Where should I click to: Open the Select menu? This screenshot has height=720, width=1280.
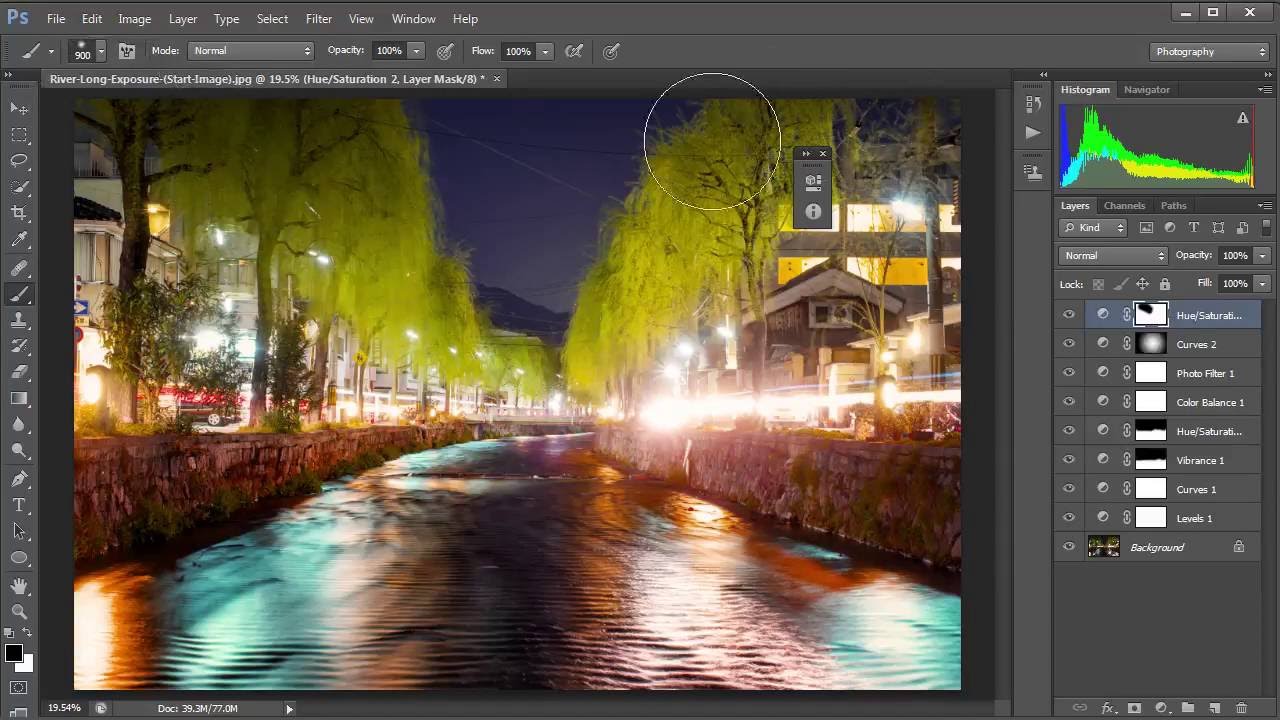272,18
